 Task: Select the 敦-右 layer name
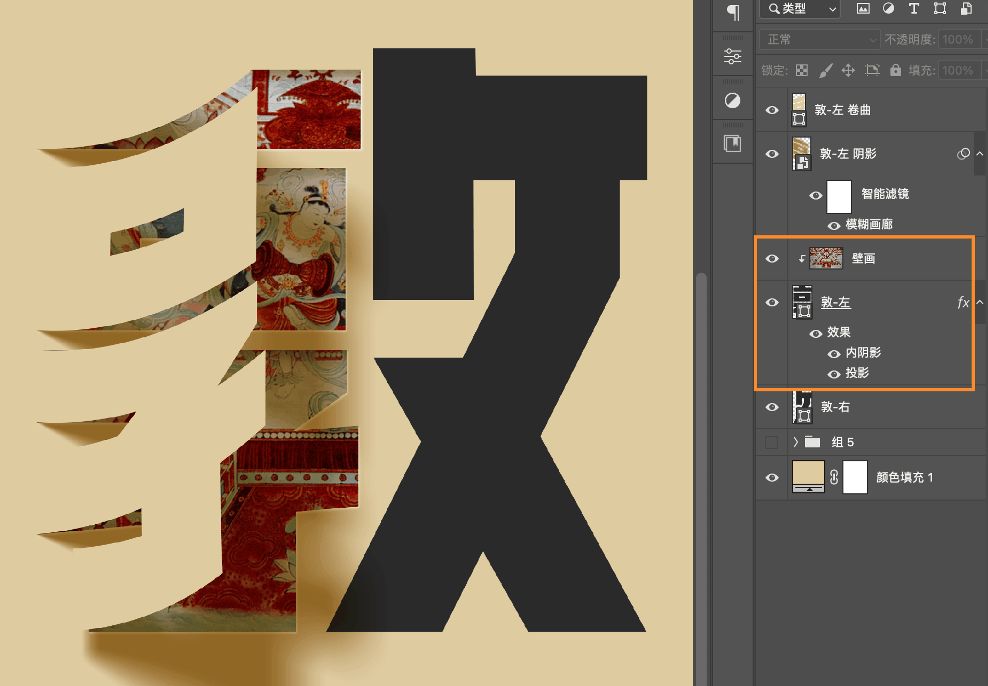click(x=836, y=407)
